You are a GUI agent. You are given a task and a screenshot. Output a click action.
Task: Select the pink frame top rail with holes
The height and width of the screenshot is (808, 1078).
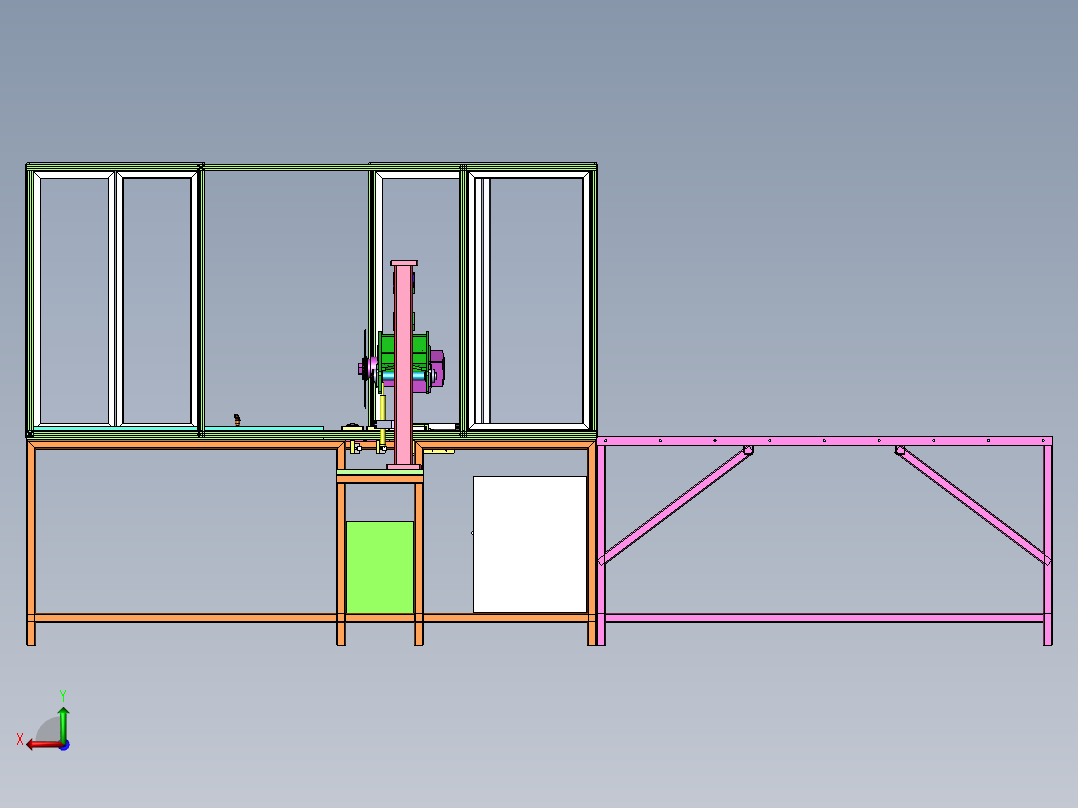[x=824, y=441]
